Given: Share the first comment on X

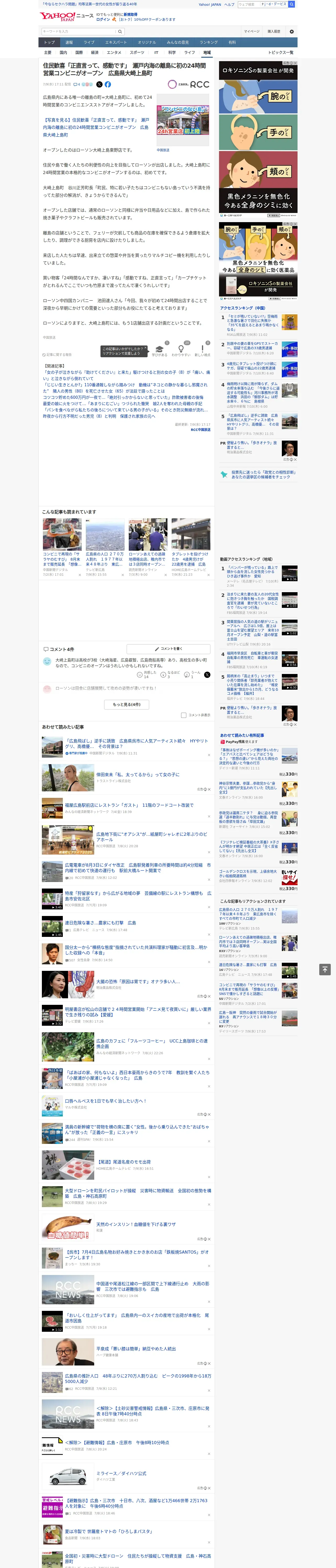Looking at the screenshot, I should [x=207, y=675].
